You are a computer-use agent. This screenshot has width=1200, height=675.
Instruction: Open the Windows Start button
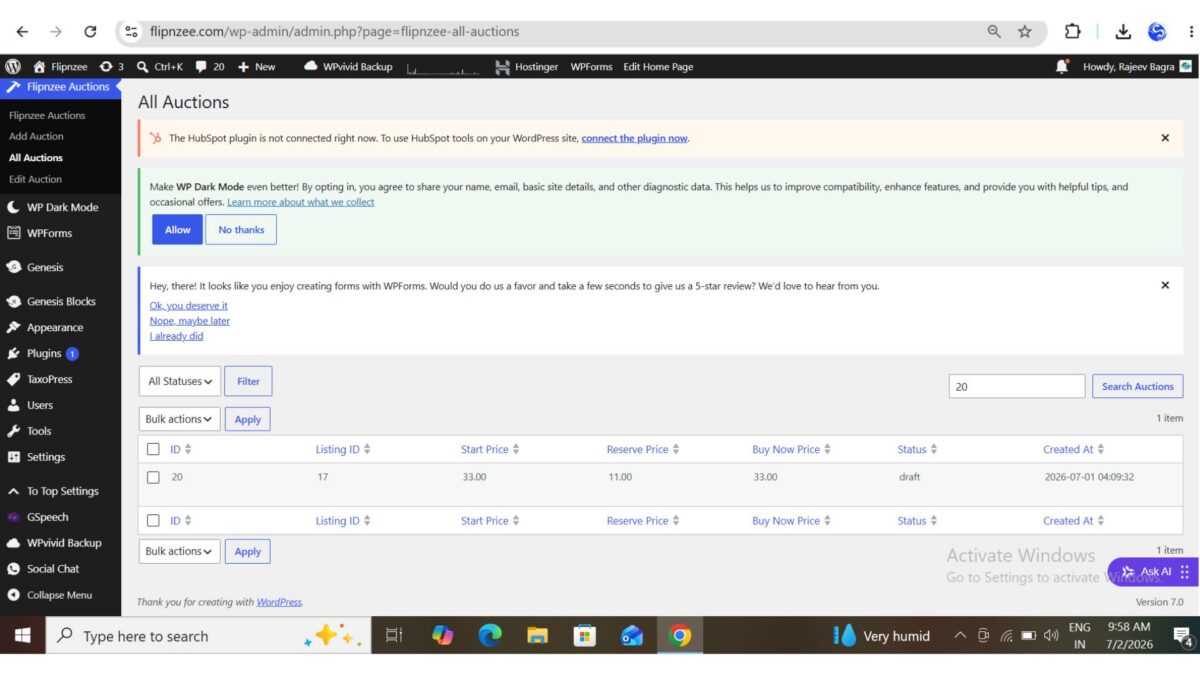[22, 635]
